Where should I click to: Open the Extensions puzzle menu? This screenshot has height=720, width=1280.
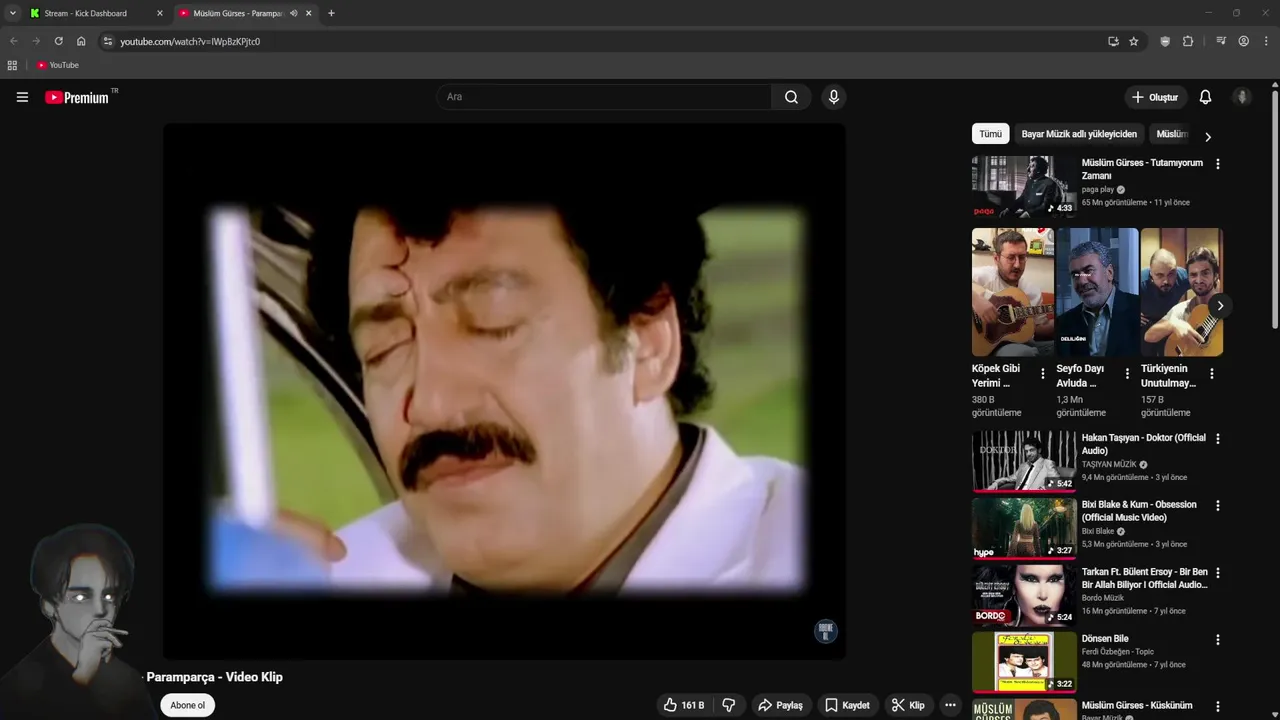click(1188, 41)
